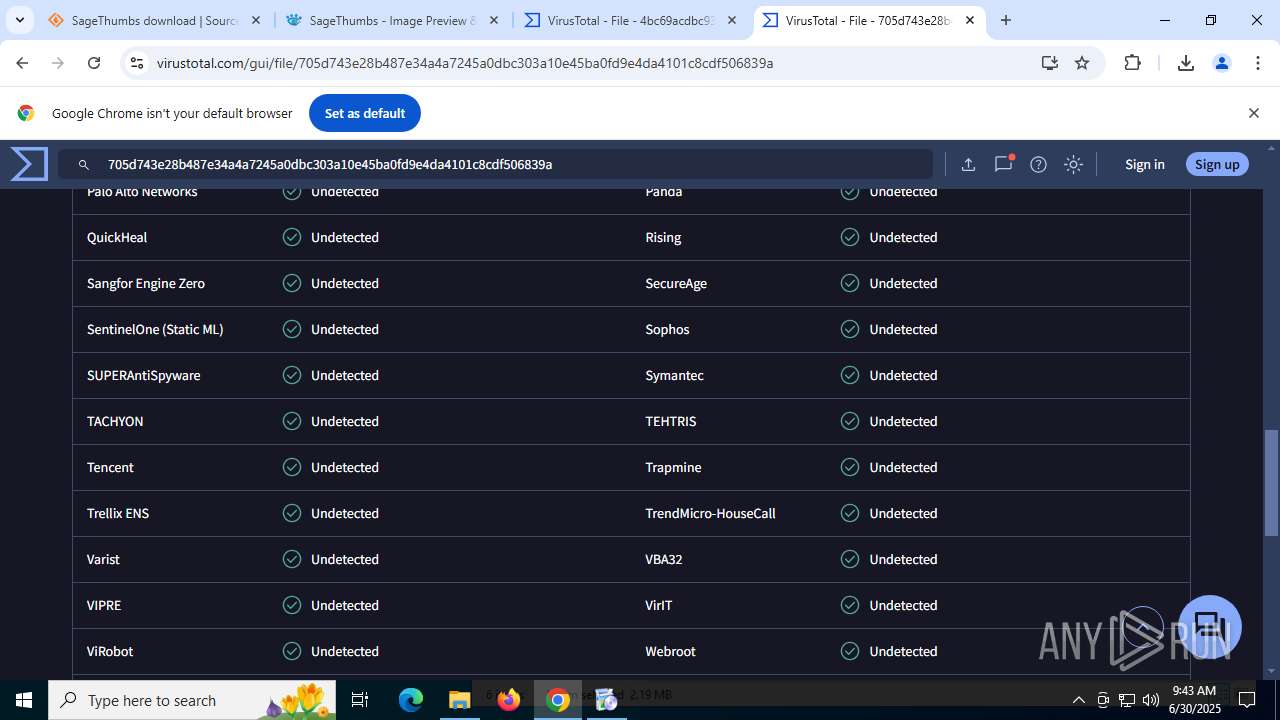Click the Sophos engine name

coord(667,329)
